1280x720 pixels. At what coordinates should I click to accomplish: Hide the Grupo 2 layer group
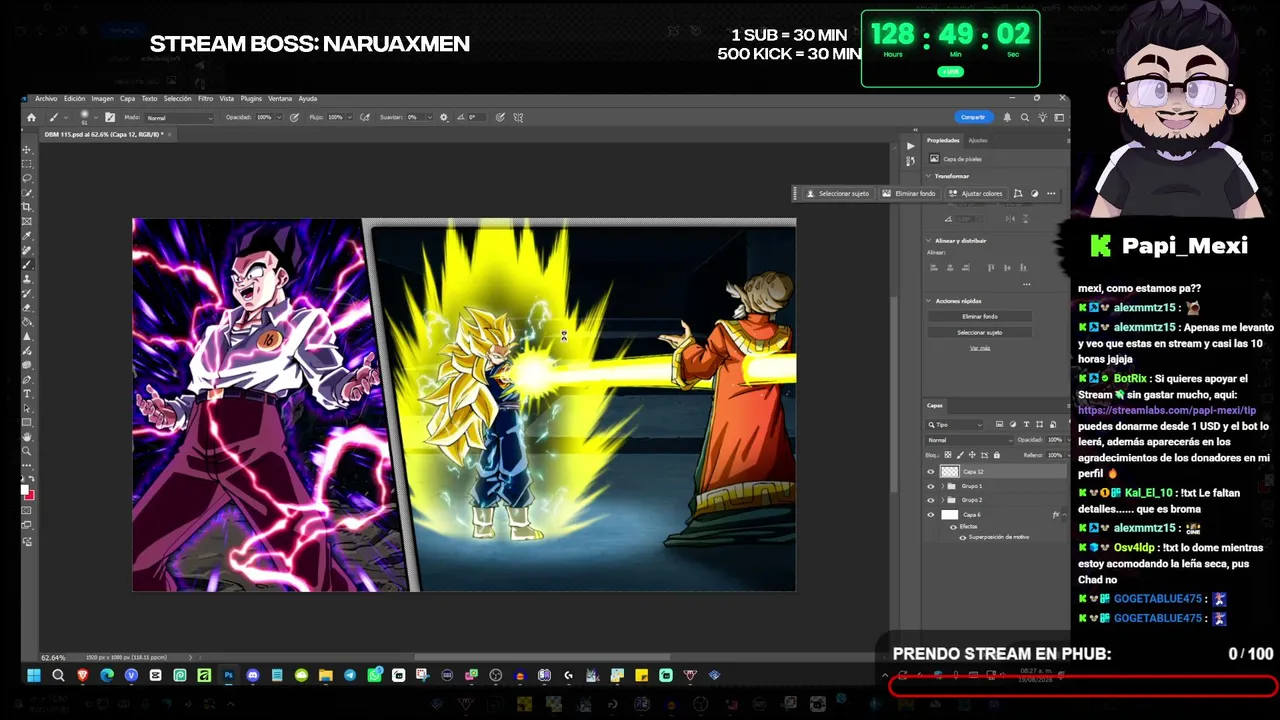(931, 500)
